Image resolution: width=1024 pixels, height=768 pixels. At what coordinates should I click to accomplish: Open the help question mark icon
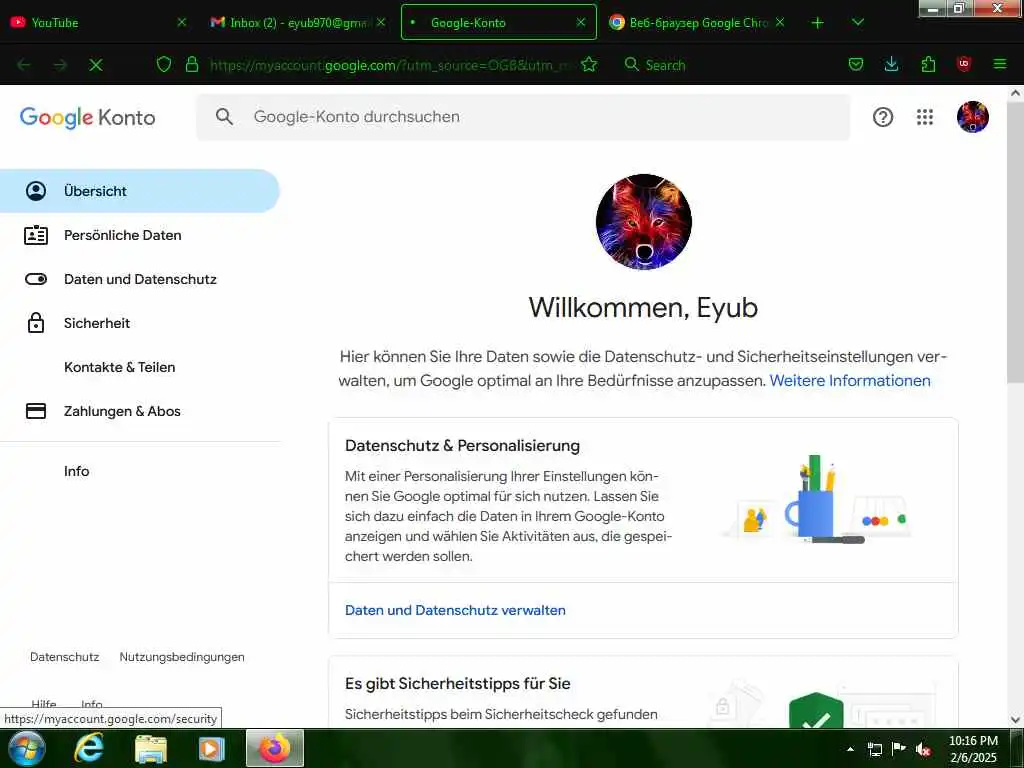pyautogui.click(x=883, y=117)
